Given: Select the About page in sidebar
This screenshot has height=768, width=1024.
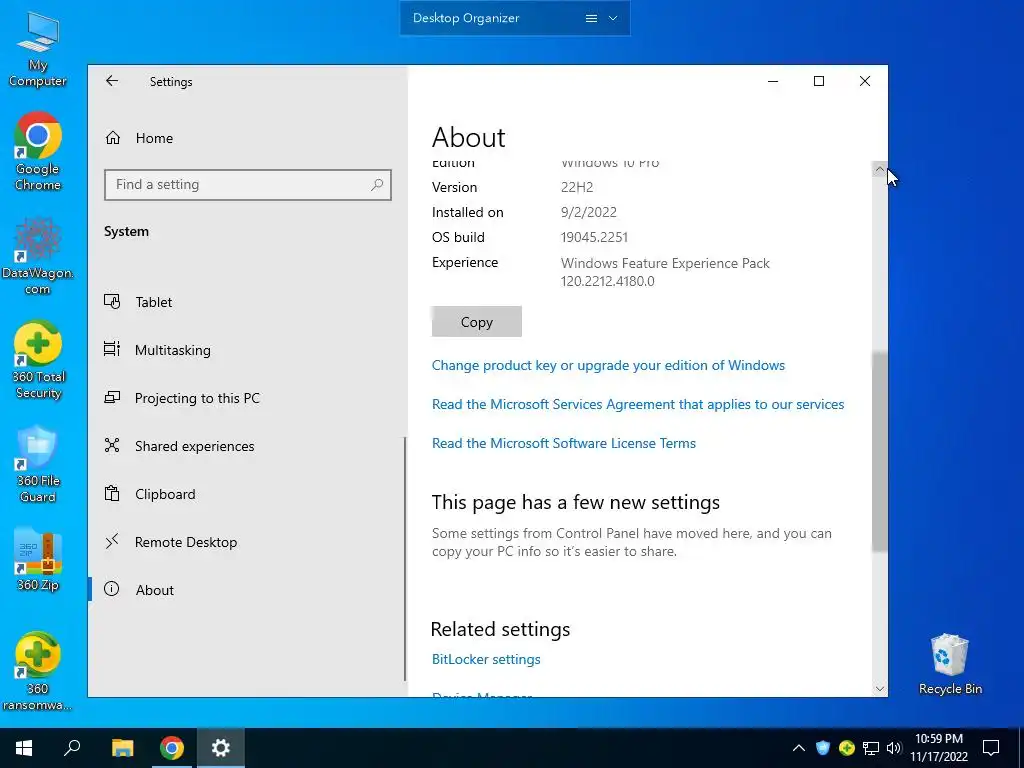Looking at the screenshot, I should 247,590.
